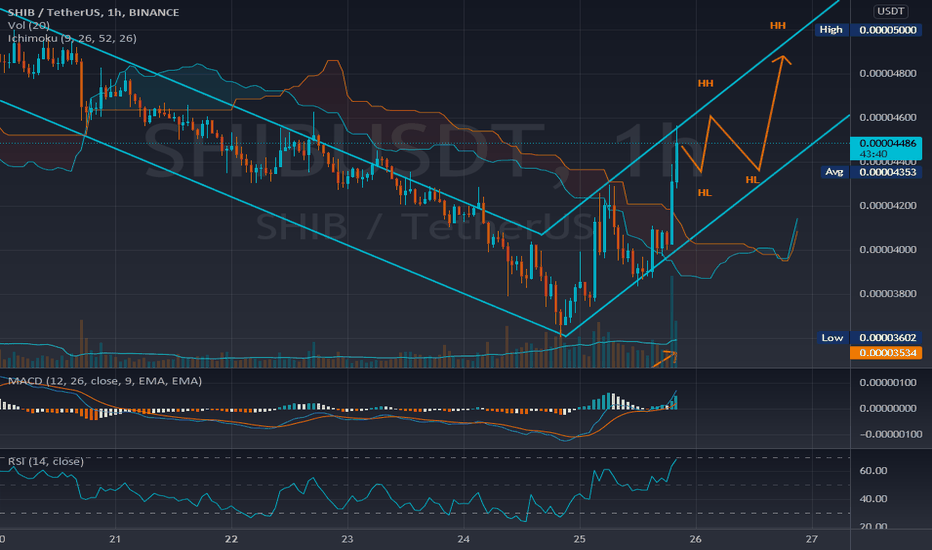The width and height of the screenshot is (932, 550).
Task: Click the 0.00004600 price axis value
Action: pos(887,118)
